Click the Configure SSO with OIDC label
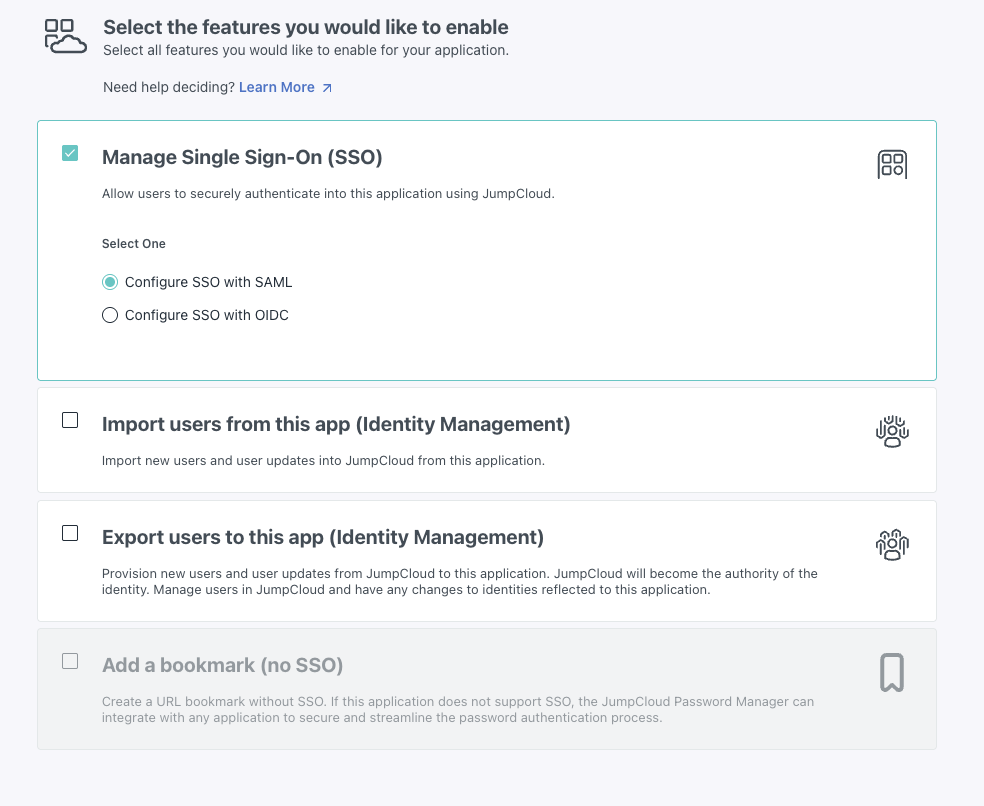Screen dimensions: 984x806 click(x=206, y=315)
